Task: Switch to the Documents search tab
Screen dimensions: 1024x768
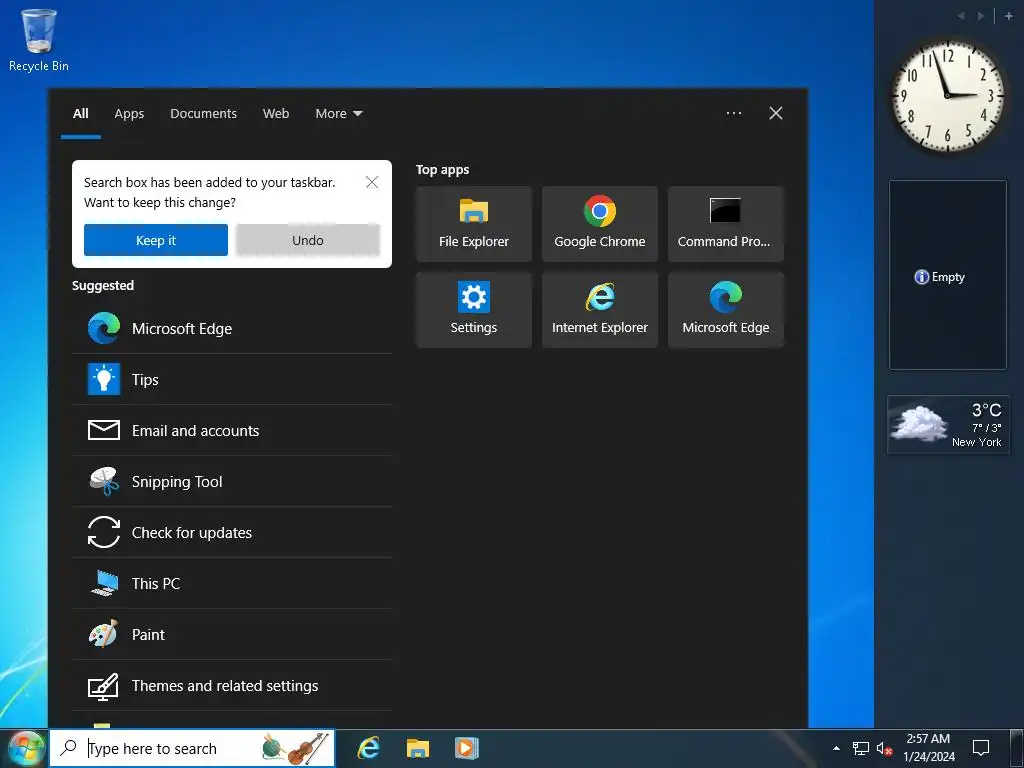Action: point(203,114)
